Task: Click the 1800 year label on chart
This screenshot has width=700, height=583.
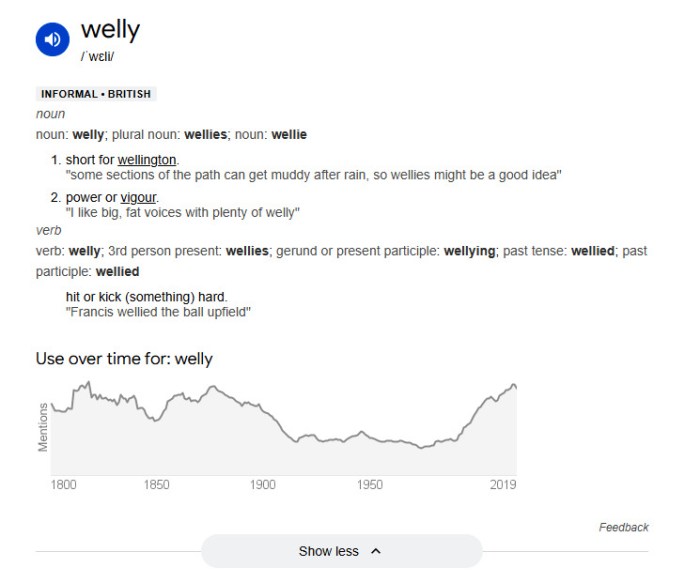Action: 63,485
